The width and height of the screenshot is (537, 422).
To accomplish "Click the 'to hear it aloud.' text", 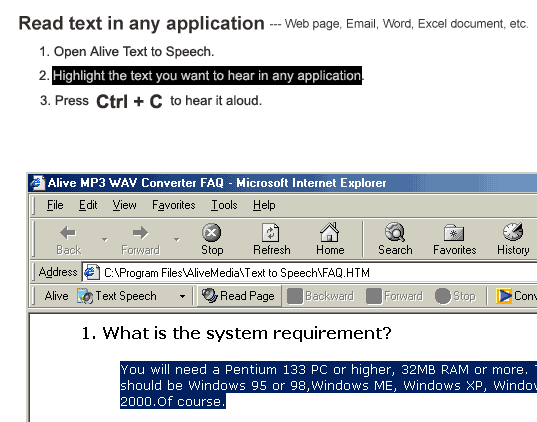I will [x=216, y=101].
